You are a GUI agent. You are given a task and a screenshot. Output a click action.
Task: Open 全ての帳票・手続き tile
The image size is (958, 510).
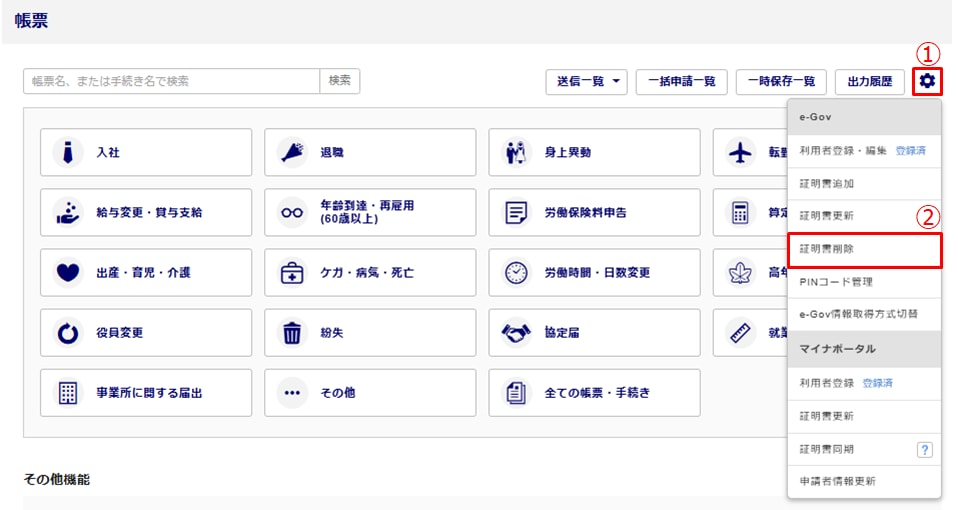(x=594, y=393)
